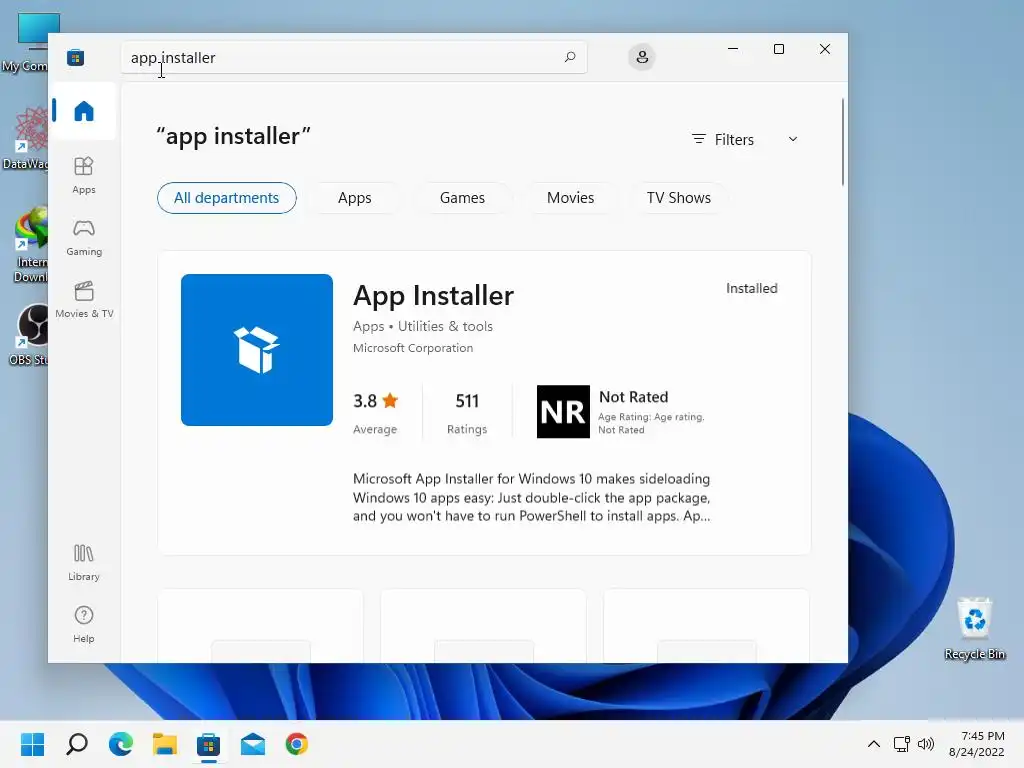This screenshot has width=1024, height=768.
Task: Launch Microsoft Edge from taskbar
Action: (x=121, y=744)
